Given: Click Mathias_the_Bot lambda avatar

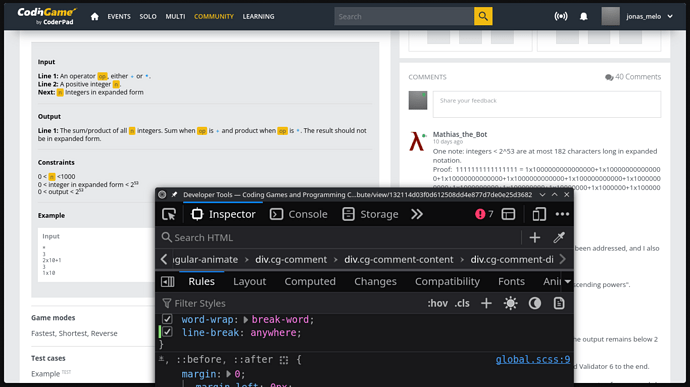Looking at the screenshot, I should pyautogui.click(x=417, y=142).
